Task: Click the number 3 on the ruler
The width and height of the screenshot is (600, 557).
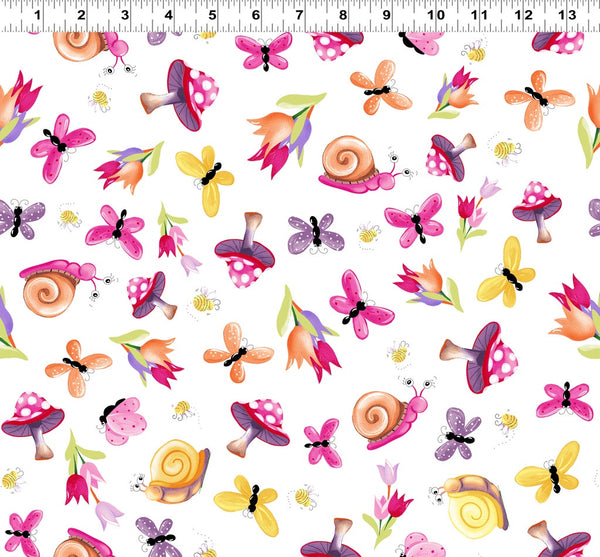Action: click(125, 16)
